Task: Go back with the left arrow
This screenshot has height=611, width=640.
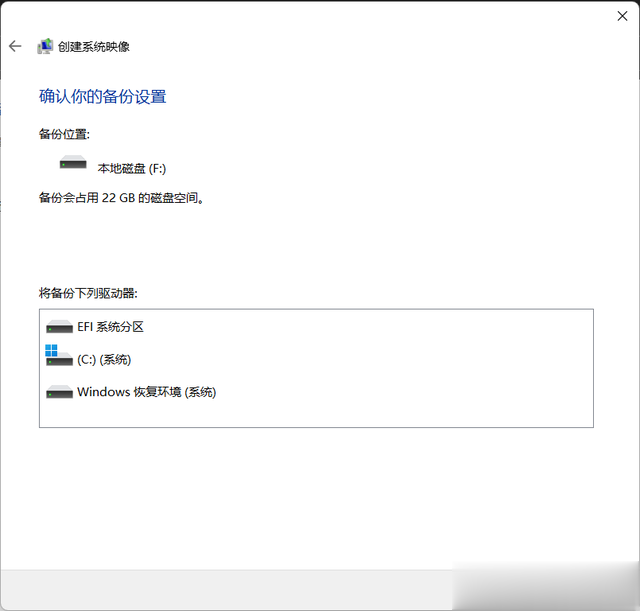Action: pos(15,46)
